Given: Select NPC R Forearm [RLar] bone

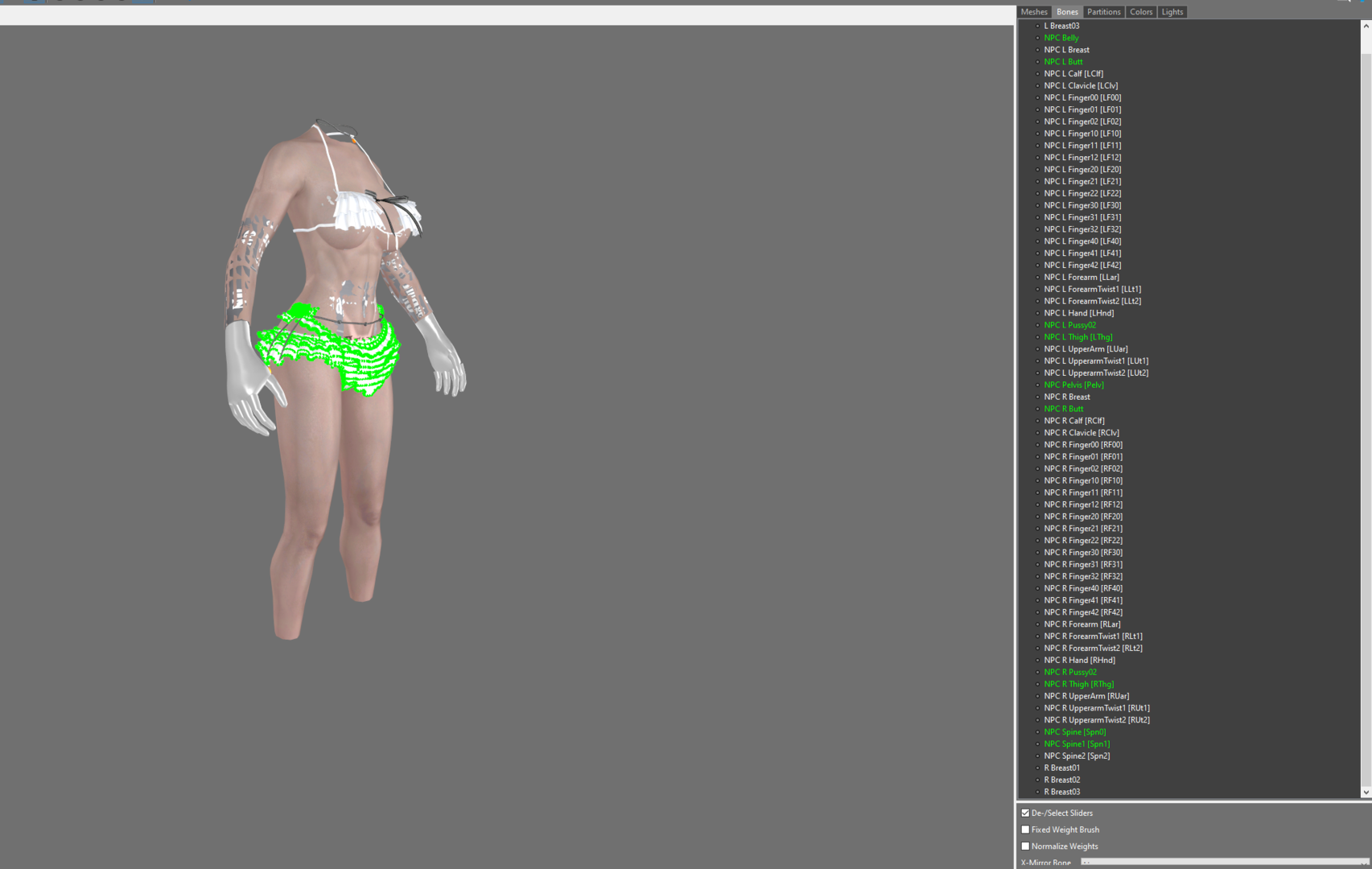Looking at the screenshot, I should pyautogui.click(x=1082, y=624).
